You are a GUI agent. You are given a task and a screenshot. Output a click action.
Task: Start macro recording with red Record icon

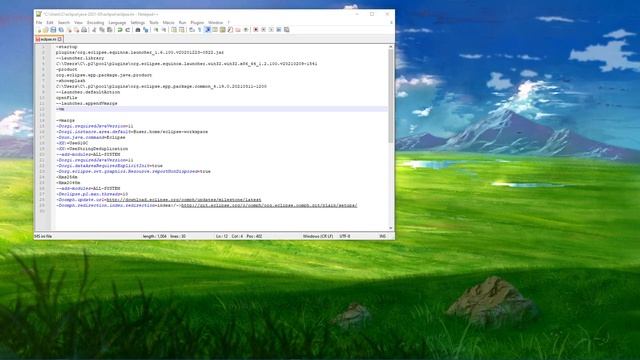tap(256, 30)
